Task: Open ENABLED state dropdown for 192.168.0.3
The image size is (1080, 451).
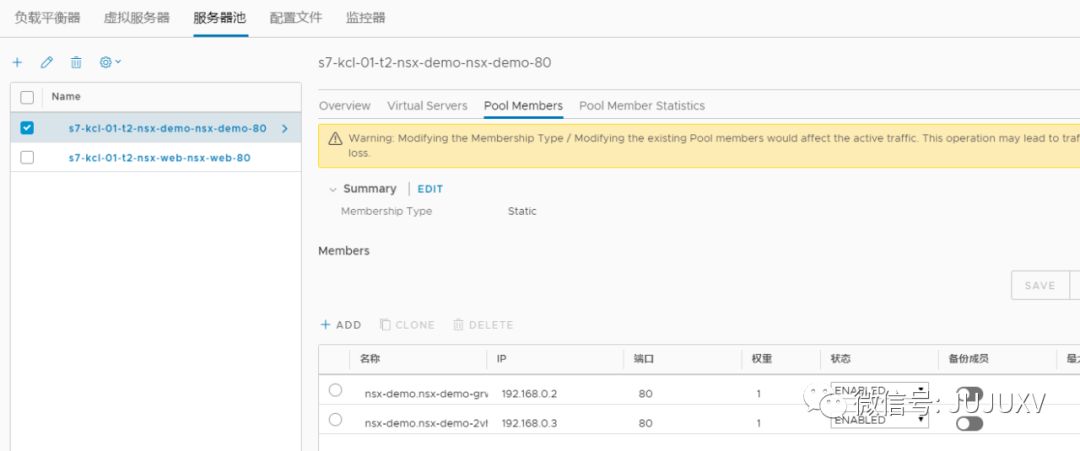Action: point(879,420)
